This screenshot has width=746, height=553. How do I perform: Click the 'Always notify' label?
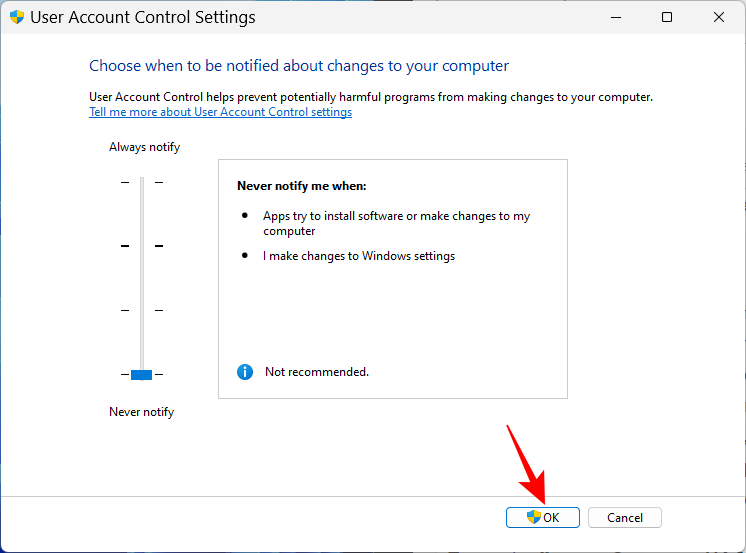pos(144,147)
